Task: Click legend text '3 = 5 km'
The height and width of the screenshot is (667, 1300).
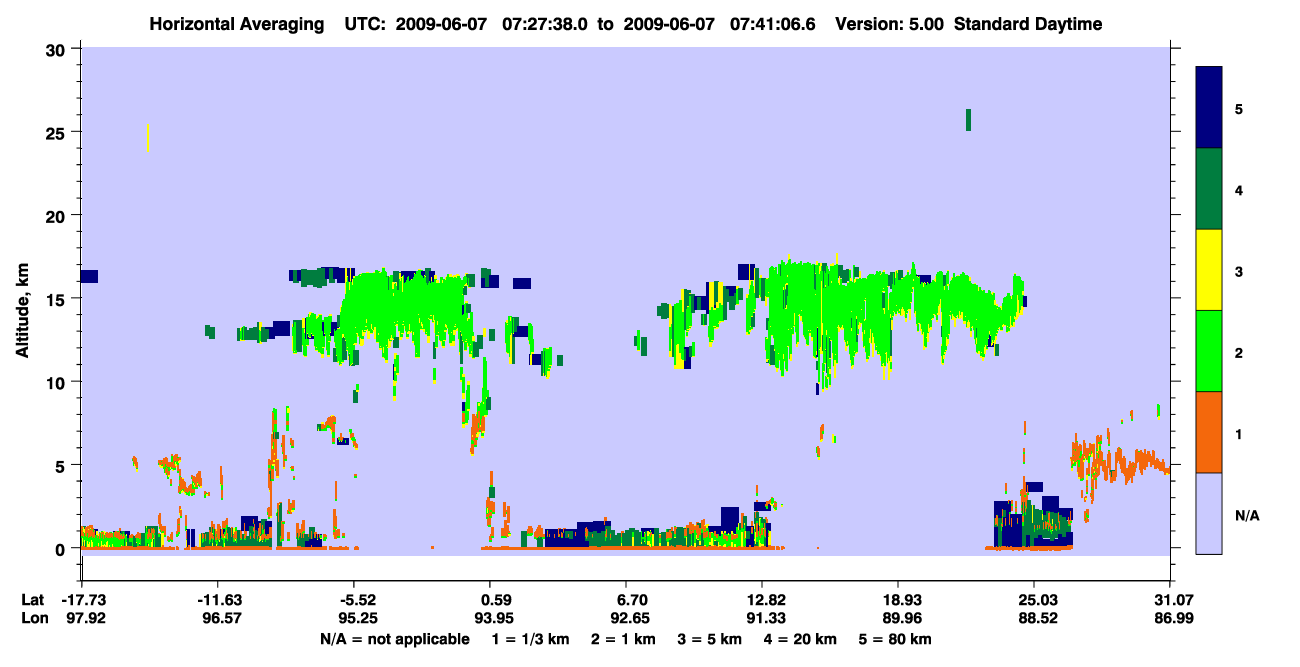Action: 710,639
